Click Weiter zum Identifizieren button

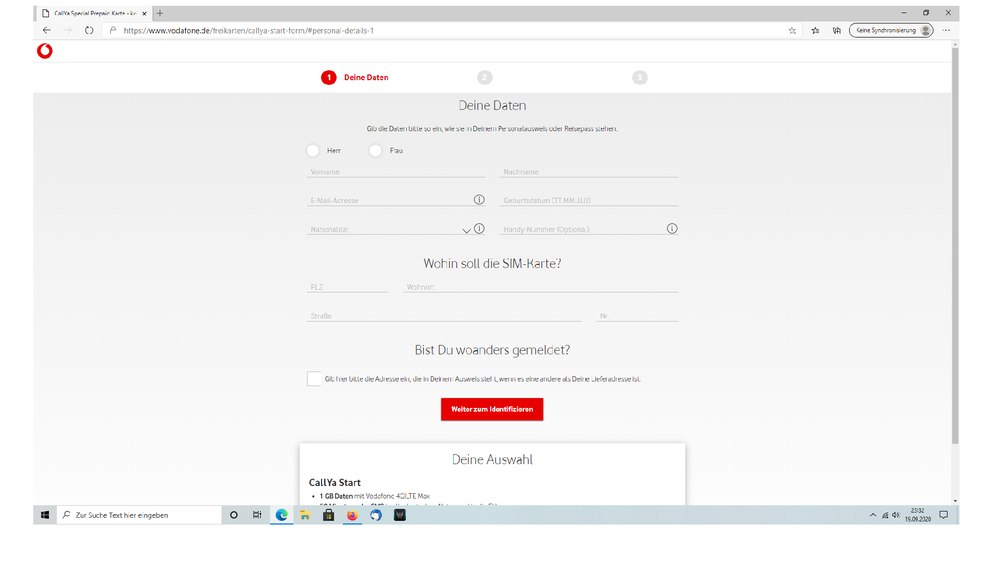click(x=492, y=409)
